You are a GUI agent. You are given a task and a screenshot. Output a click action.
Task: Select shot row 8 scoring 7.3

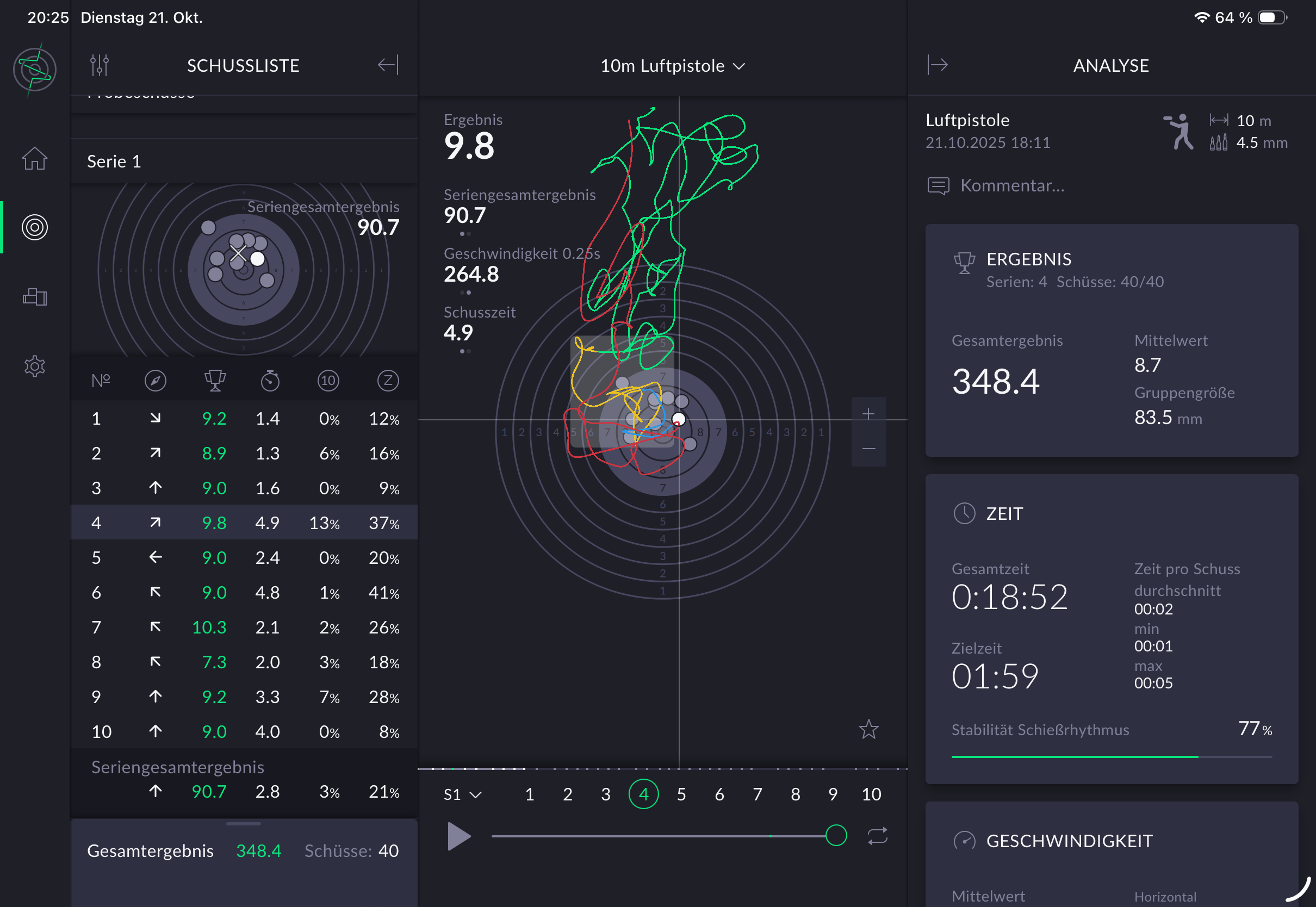click(x=243, y=662)
